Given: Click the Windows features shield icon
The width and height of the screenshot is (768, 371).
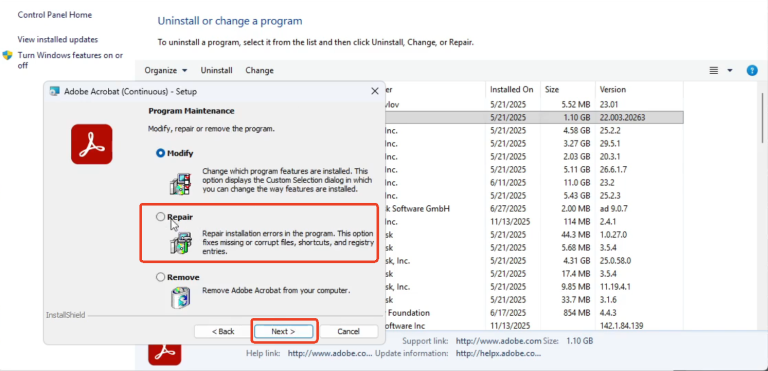Looking at the screenshot, I should pyautogui.click(x=7, y=55).
